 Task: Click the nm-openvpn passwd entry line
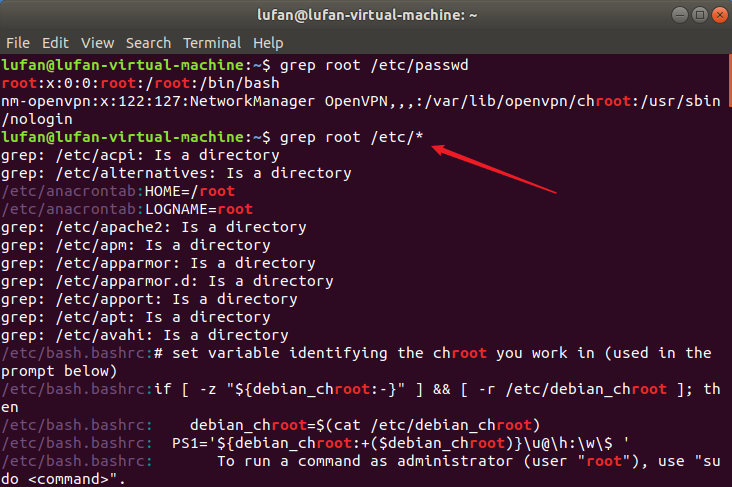(361, 110)
